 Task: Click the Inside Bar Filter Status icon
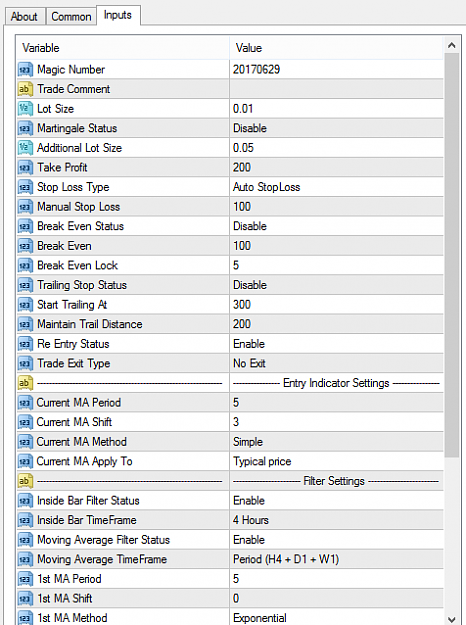tap(25, 501)
